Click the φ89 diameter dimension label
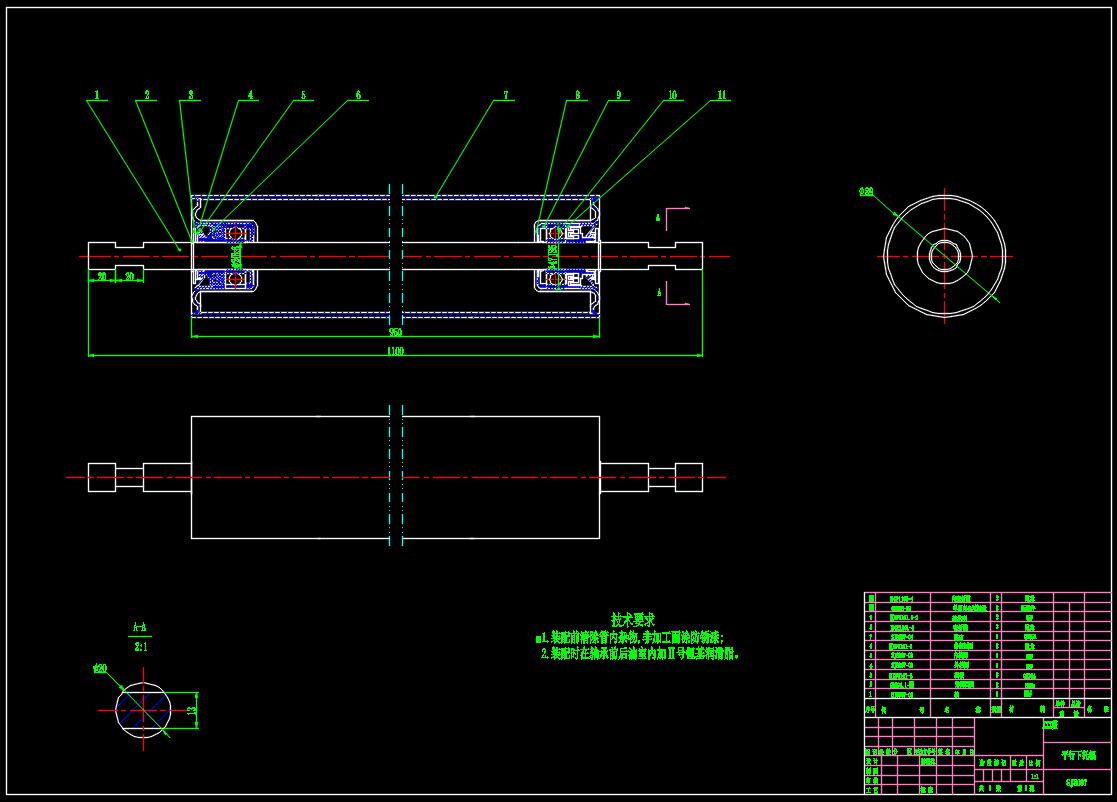The image size is (1117, 802). coord(866,190)
